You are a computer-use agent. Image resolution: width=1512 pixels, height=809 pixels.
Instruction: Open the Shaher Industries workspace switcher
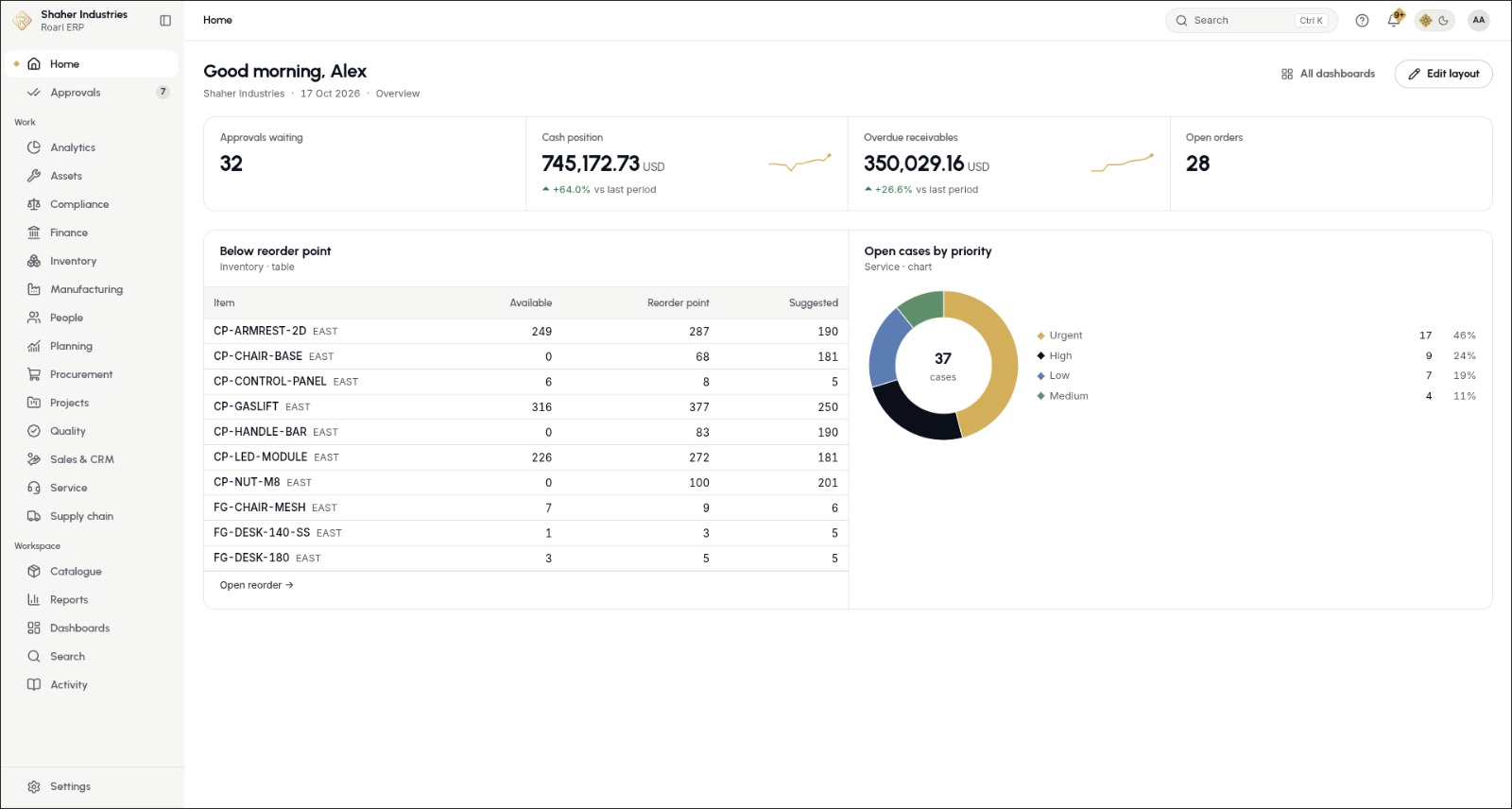click(71, 20)
